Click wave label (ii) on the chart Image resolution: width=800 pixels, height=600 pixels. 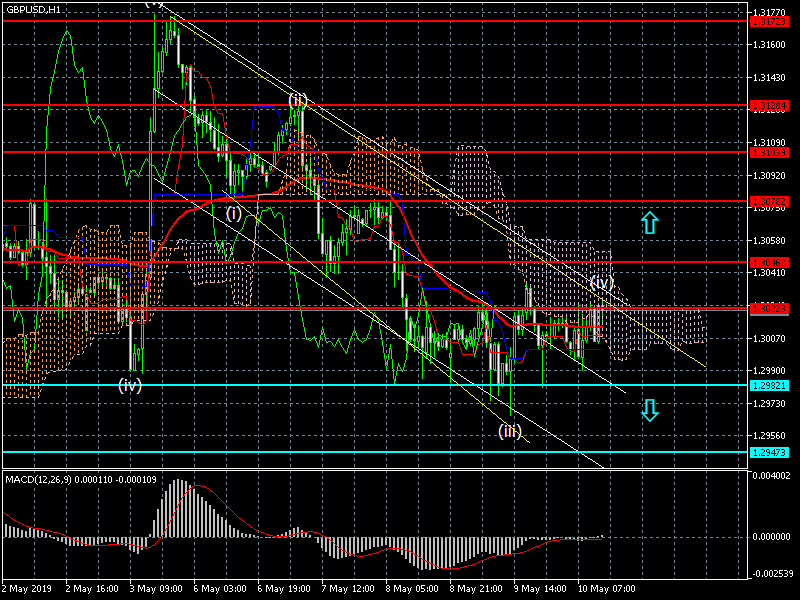(297, 101)
